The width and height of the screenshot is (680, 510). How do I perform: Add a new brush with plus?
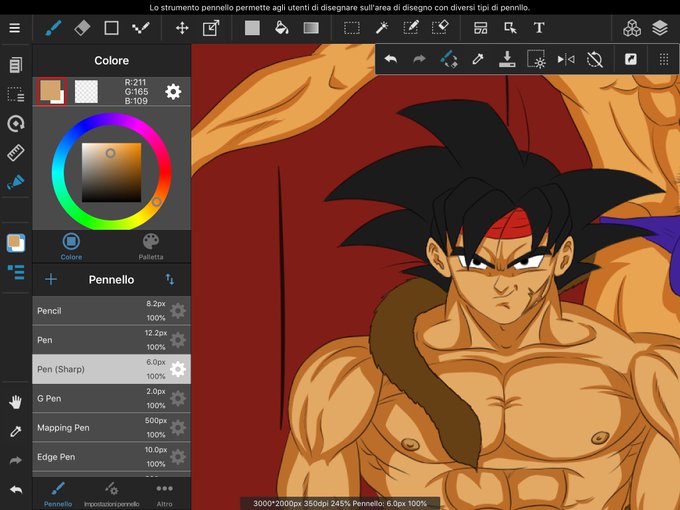51,279
